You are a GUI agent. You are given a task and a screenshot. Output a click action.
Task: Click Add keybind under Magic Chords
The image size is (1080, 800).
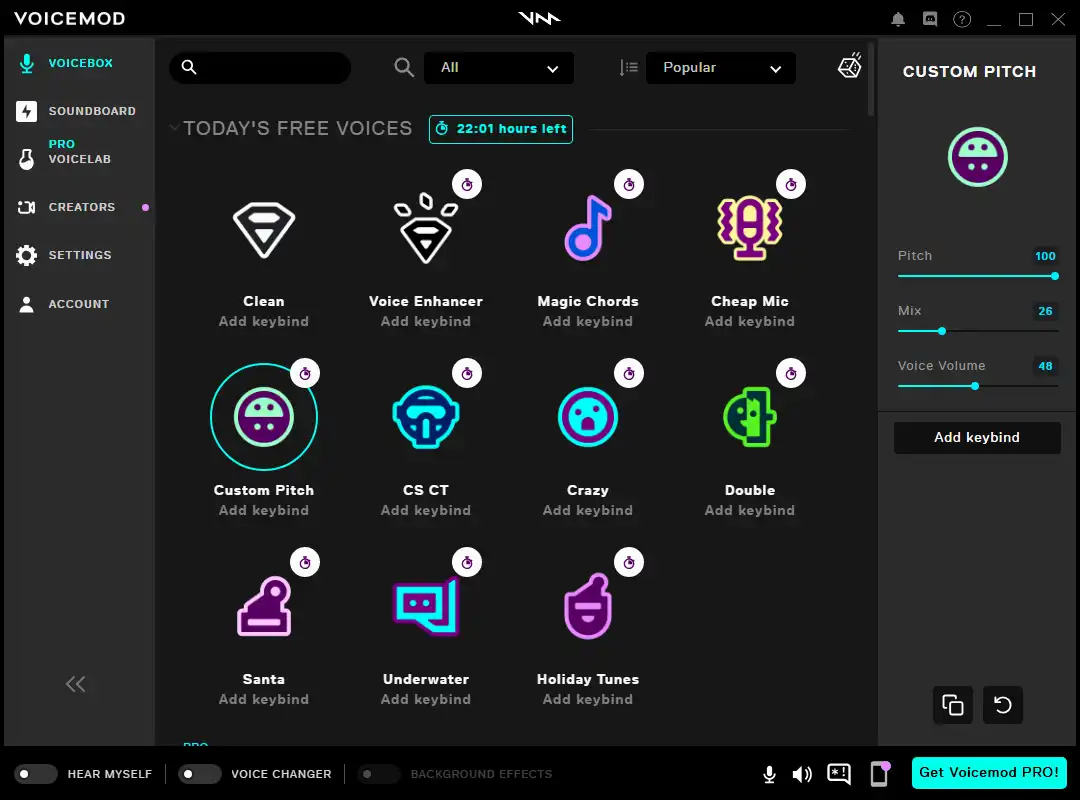pyautogui.click(x=588, y=321)
